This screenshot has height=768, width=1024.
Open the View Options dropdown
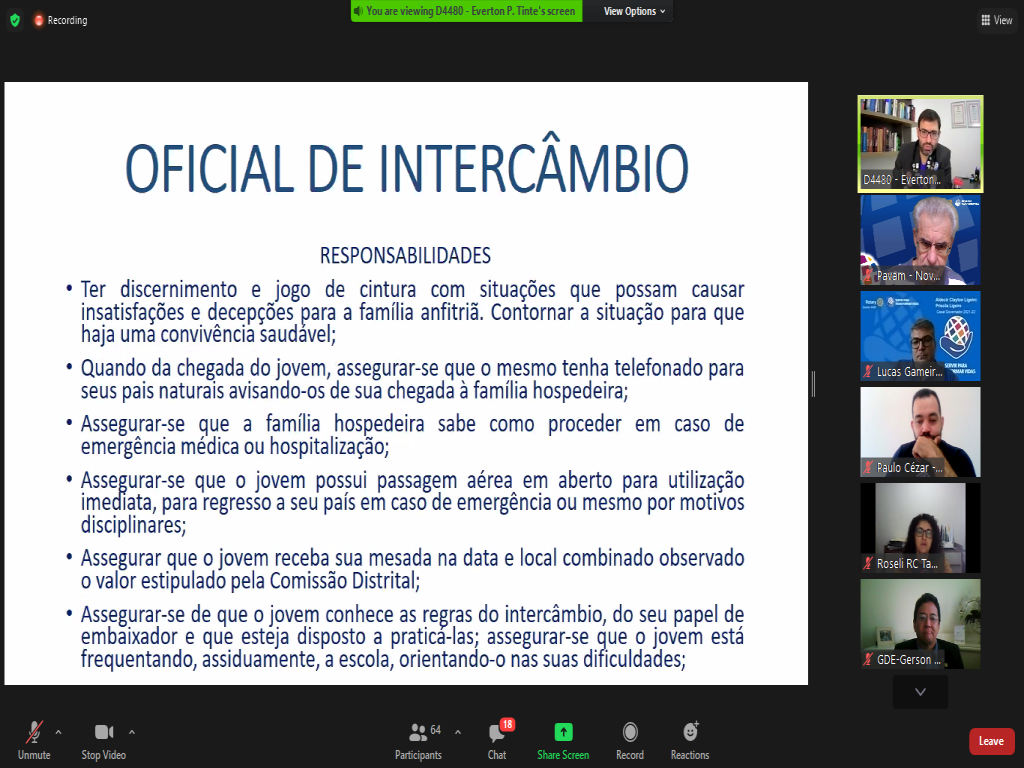(634, 11)
